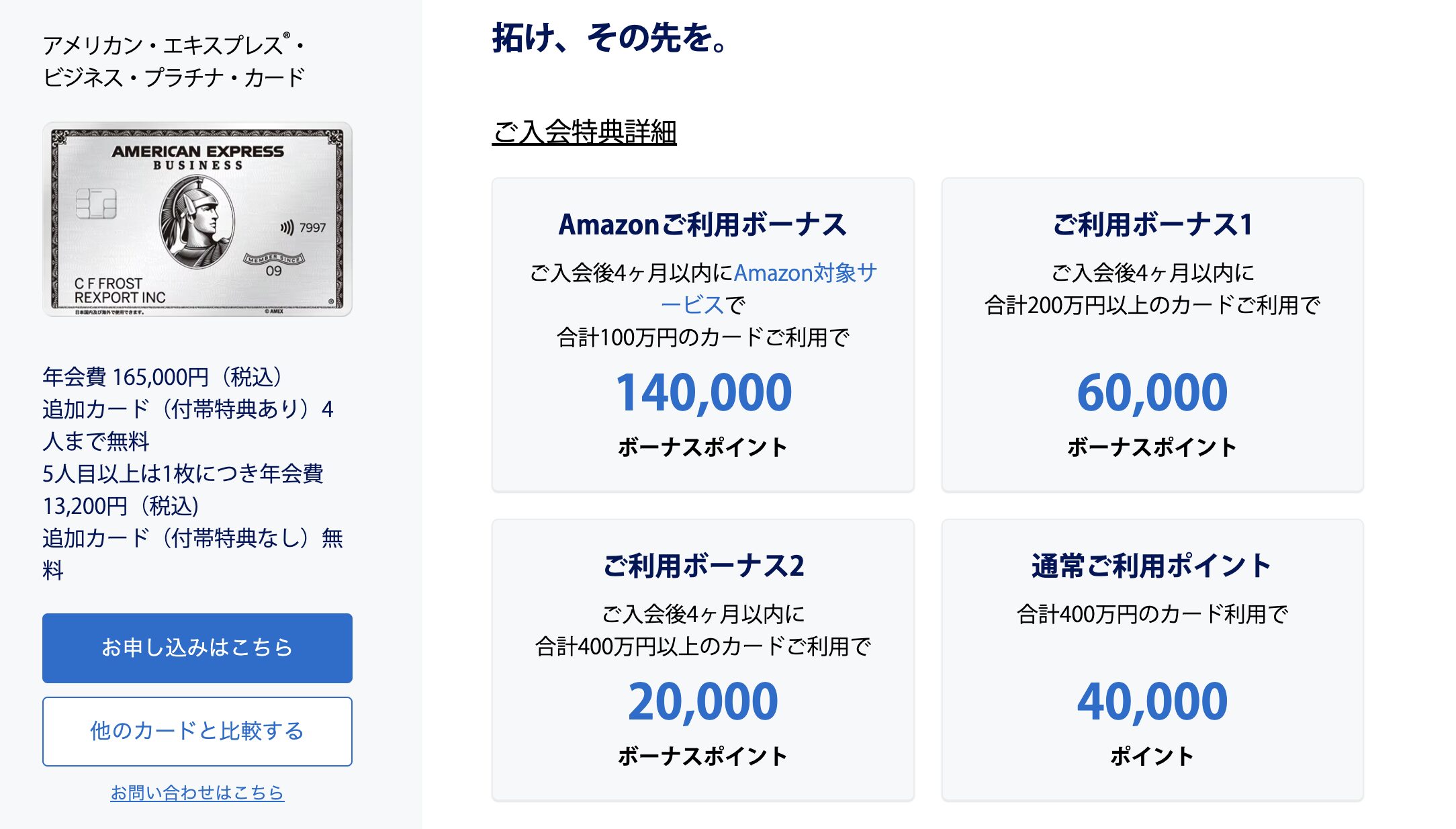Image resolution: width=1456 pixels, height=829 pixels.
Task: Open the Amazon対象サービス link
Action: (x=768, y=289)
